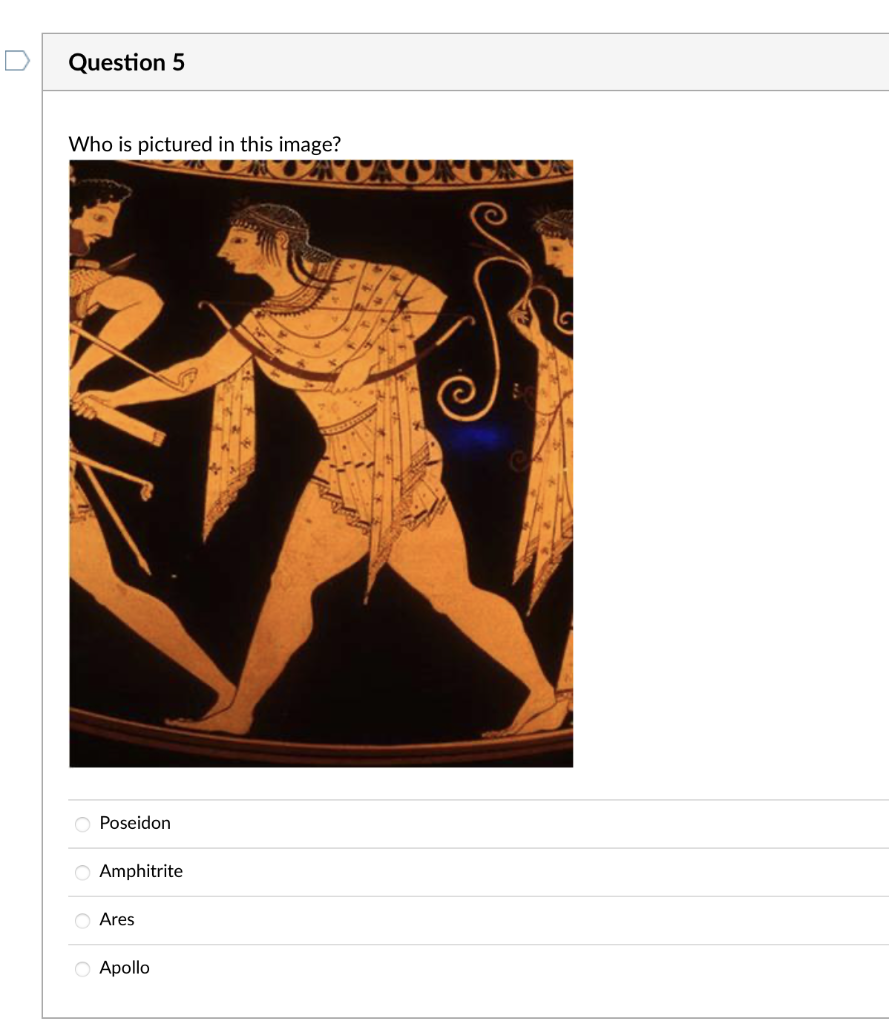Screen dimensions: 889x1024
Task: Click the Question 5 heading
Action: (127, 62)
